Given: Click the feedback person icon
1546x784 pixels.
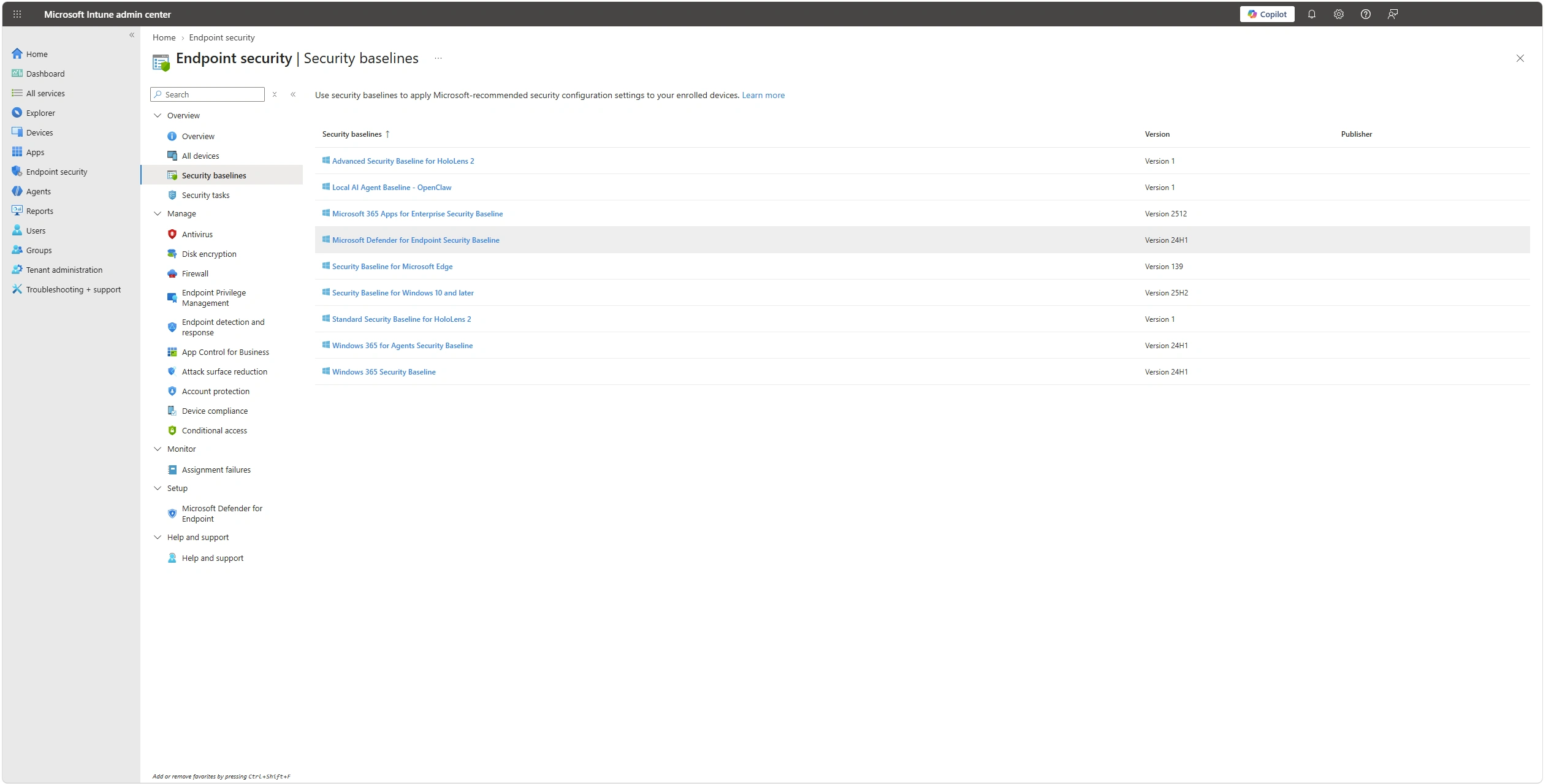Looking at the screenshot, I should click(1392, 14).
